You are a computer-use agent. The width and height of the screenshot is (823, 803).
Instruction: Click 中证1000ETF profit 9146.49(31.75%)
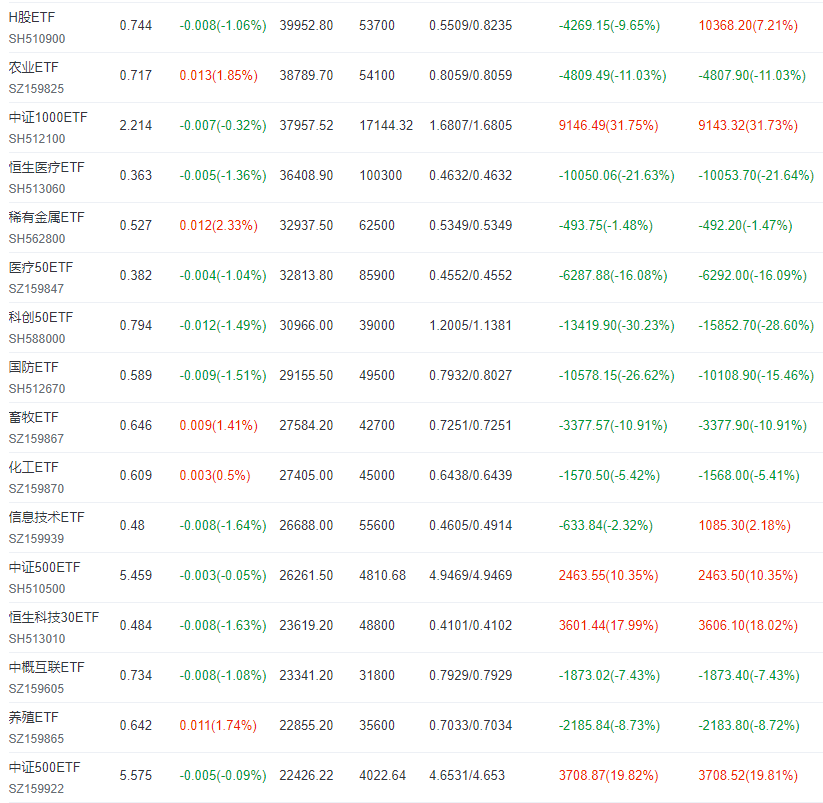pyautogui.click(x=608, y=125)
